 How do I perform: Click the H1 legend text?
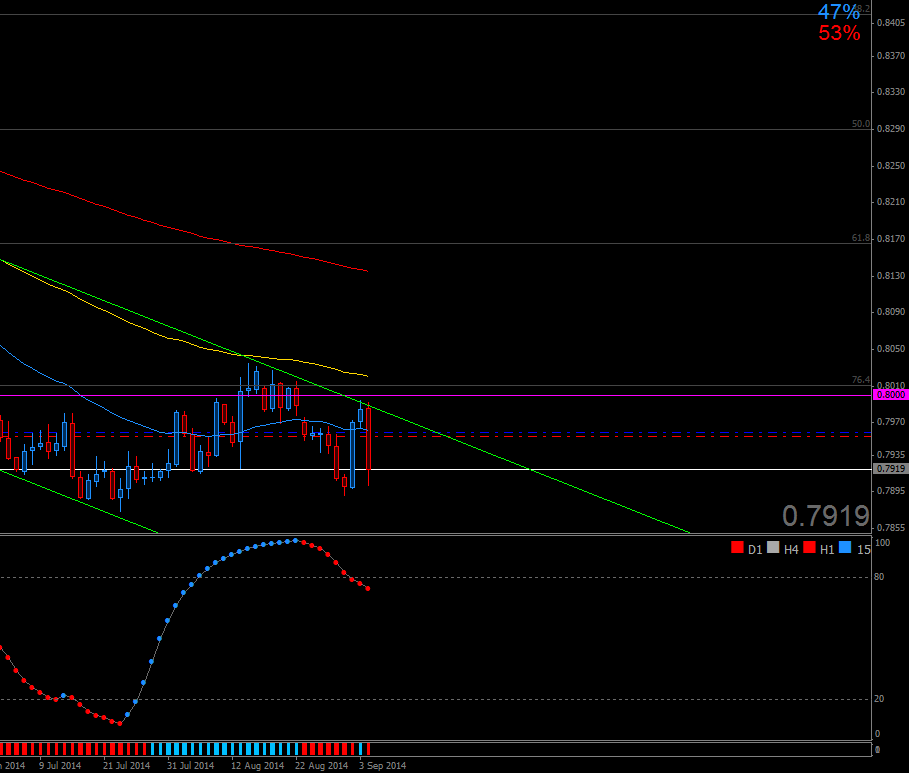pyautogui.click(x=827, y=550)
